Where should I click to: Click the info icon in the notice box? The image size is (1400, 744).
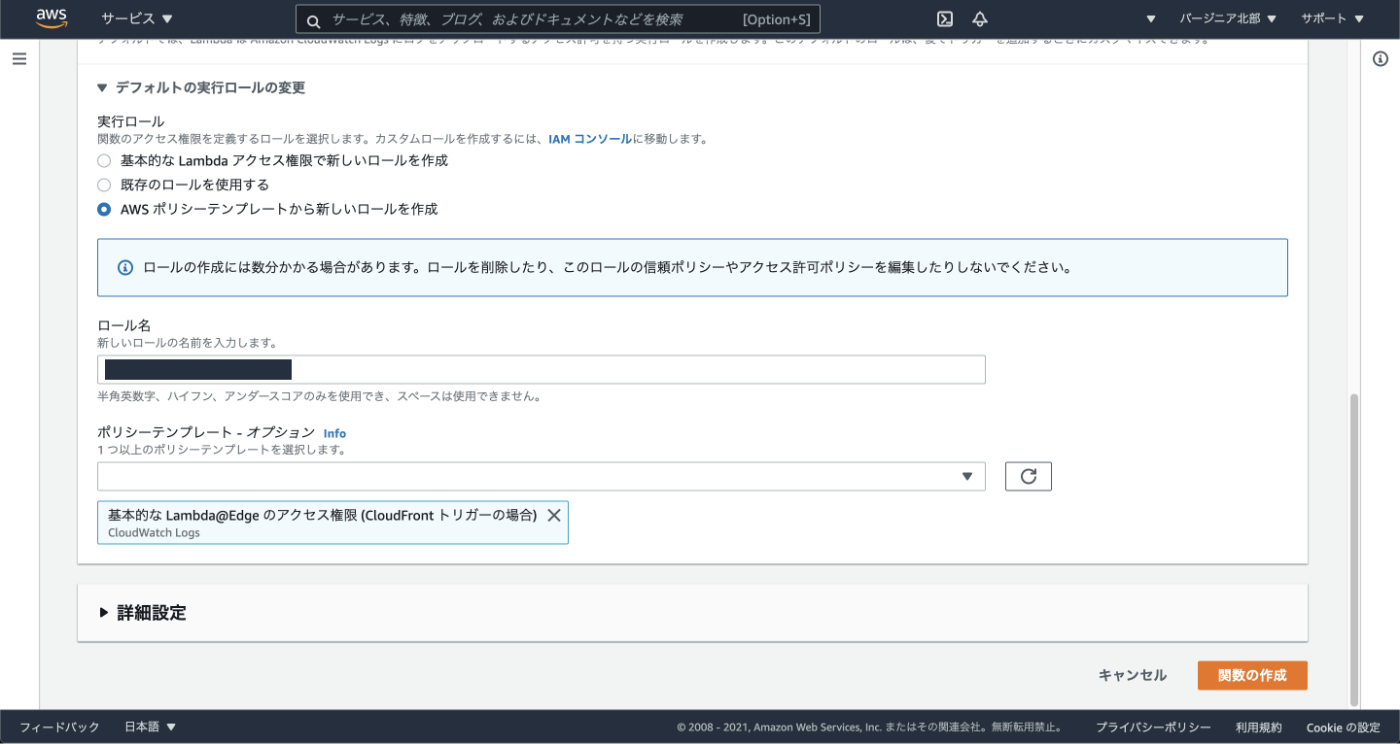[125, 268]
